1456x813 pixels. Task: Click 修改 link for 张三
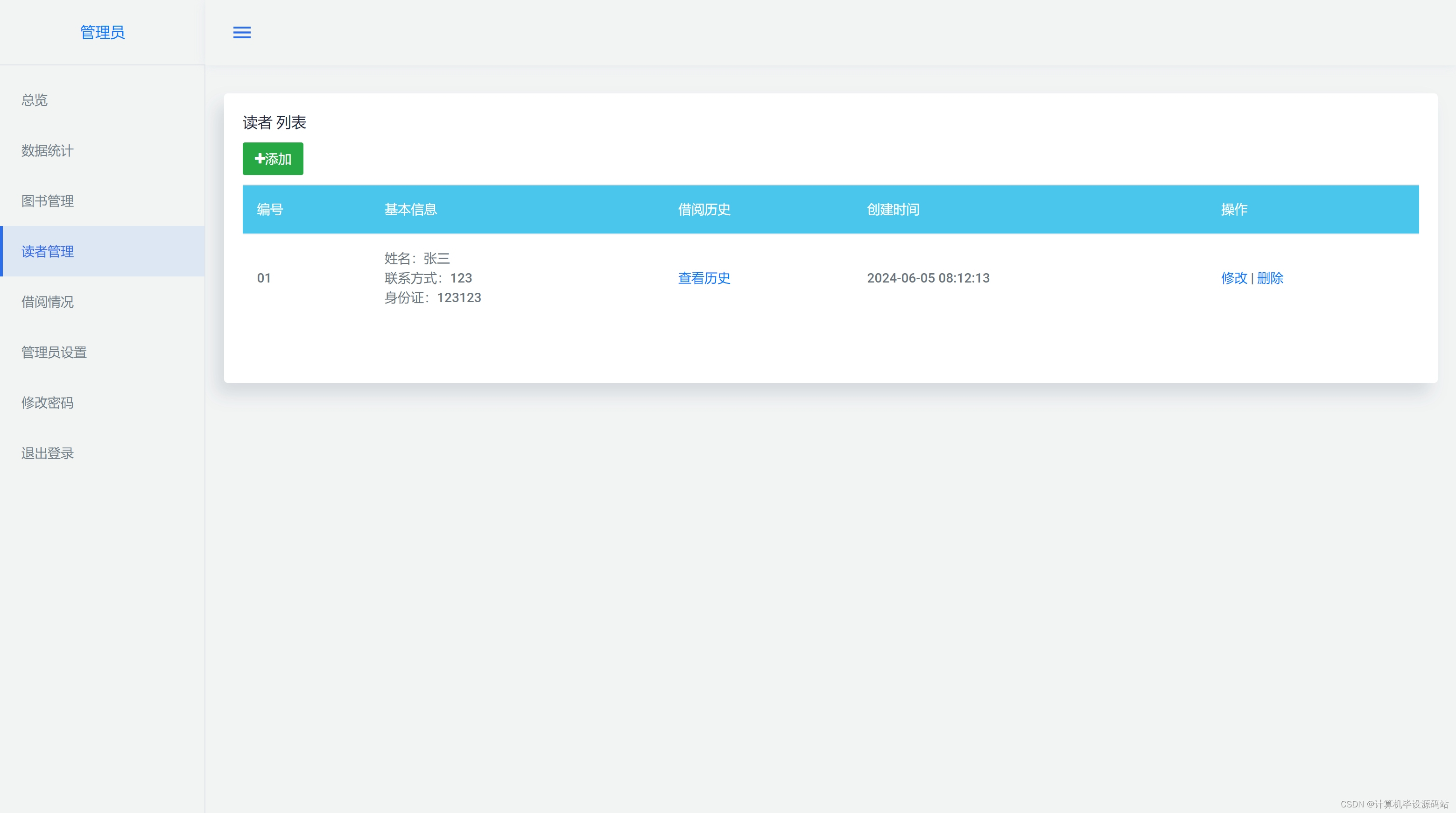point(1234,278)
